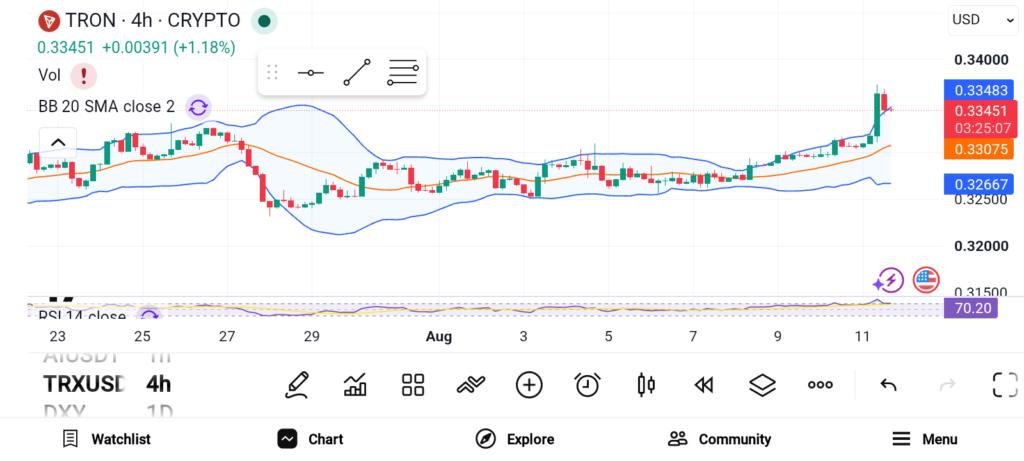Open the chart compare lines icon
1024x461 pixels.
(471, 385)
